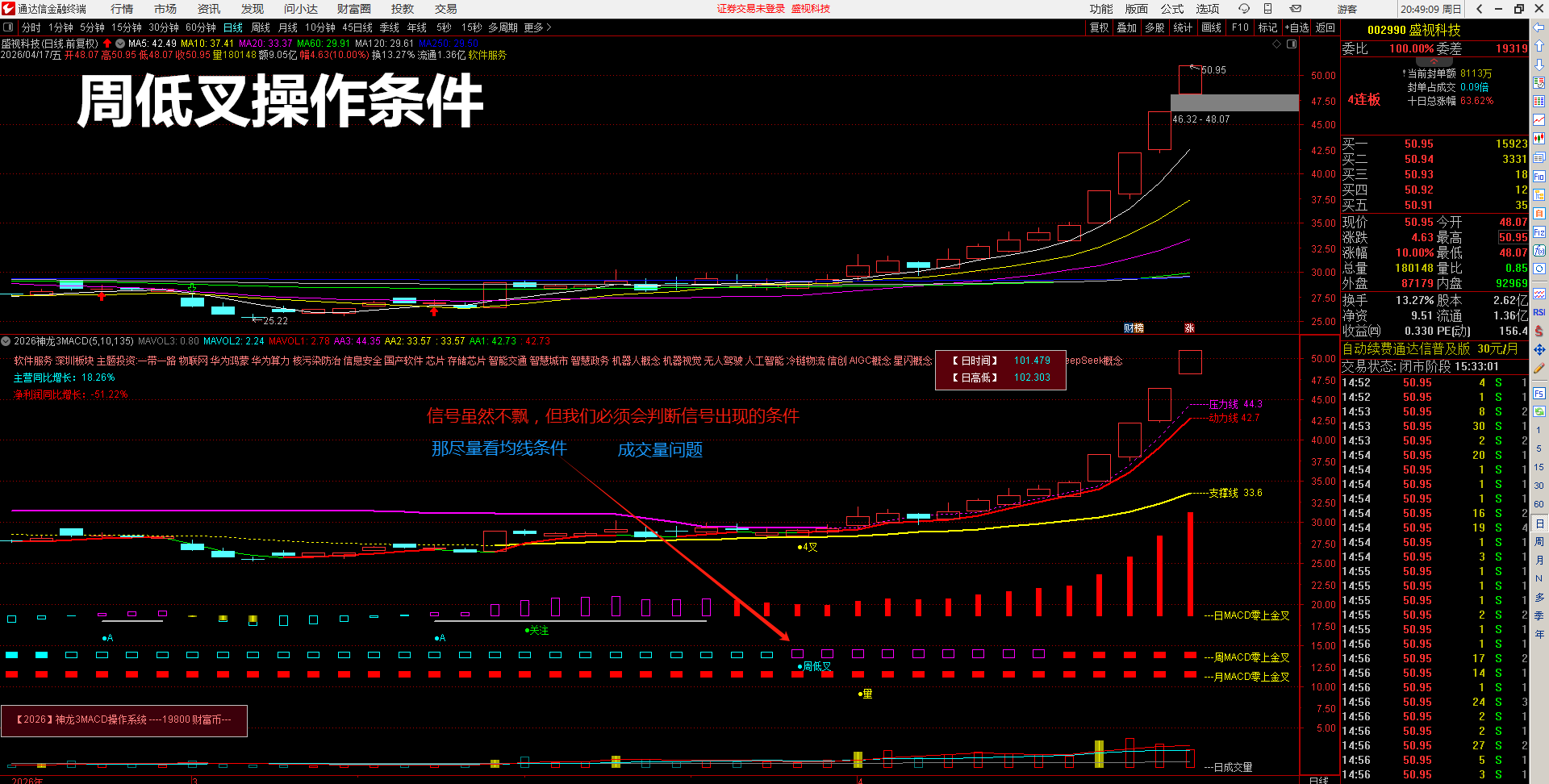Open the candlestick chart sidebar icon
This screenshot has height=784, width=1549.
(1539, 138)
